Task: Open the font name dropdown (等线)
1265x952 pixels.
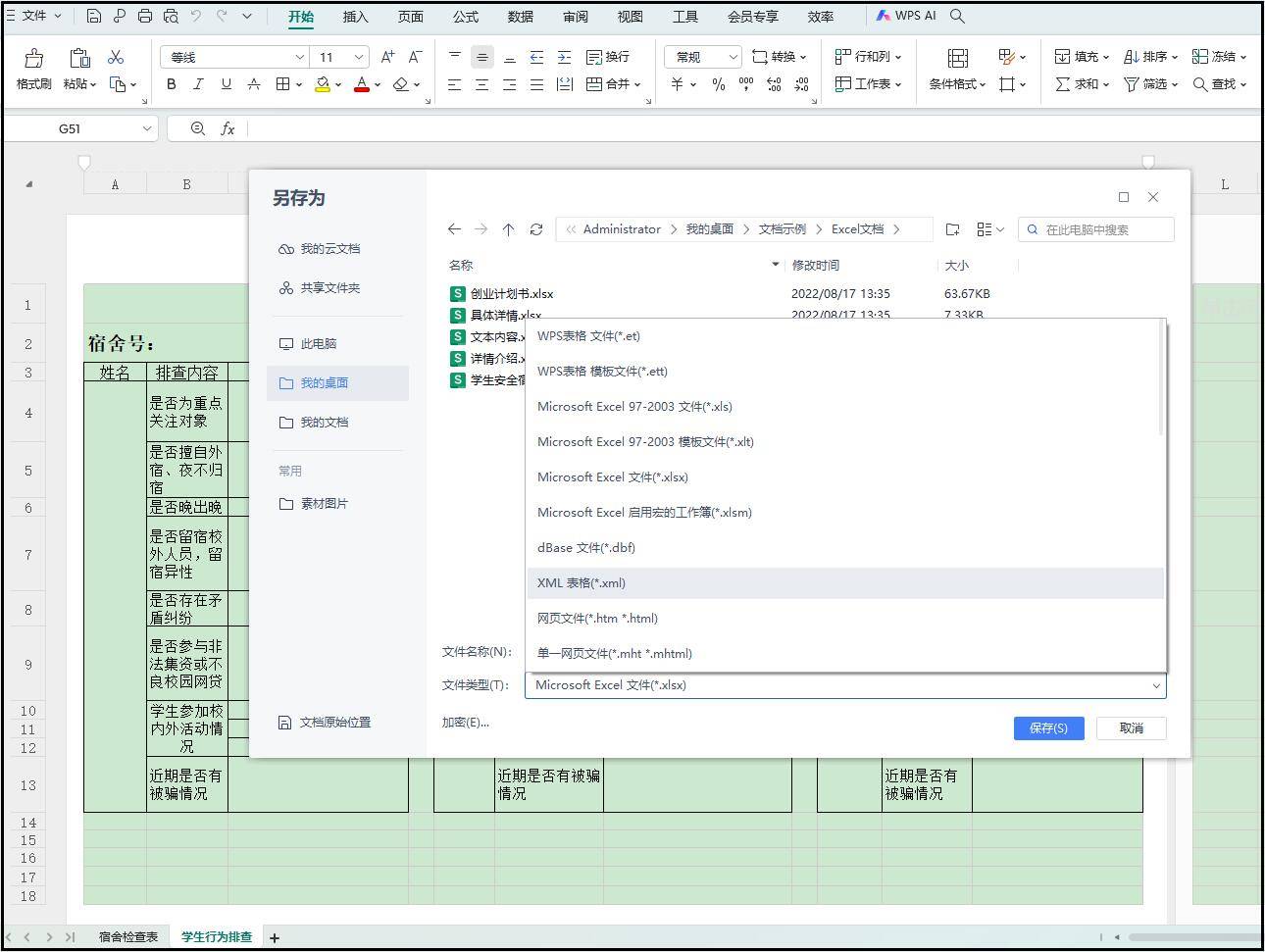Action: [300, 57]
